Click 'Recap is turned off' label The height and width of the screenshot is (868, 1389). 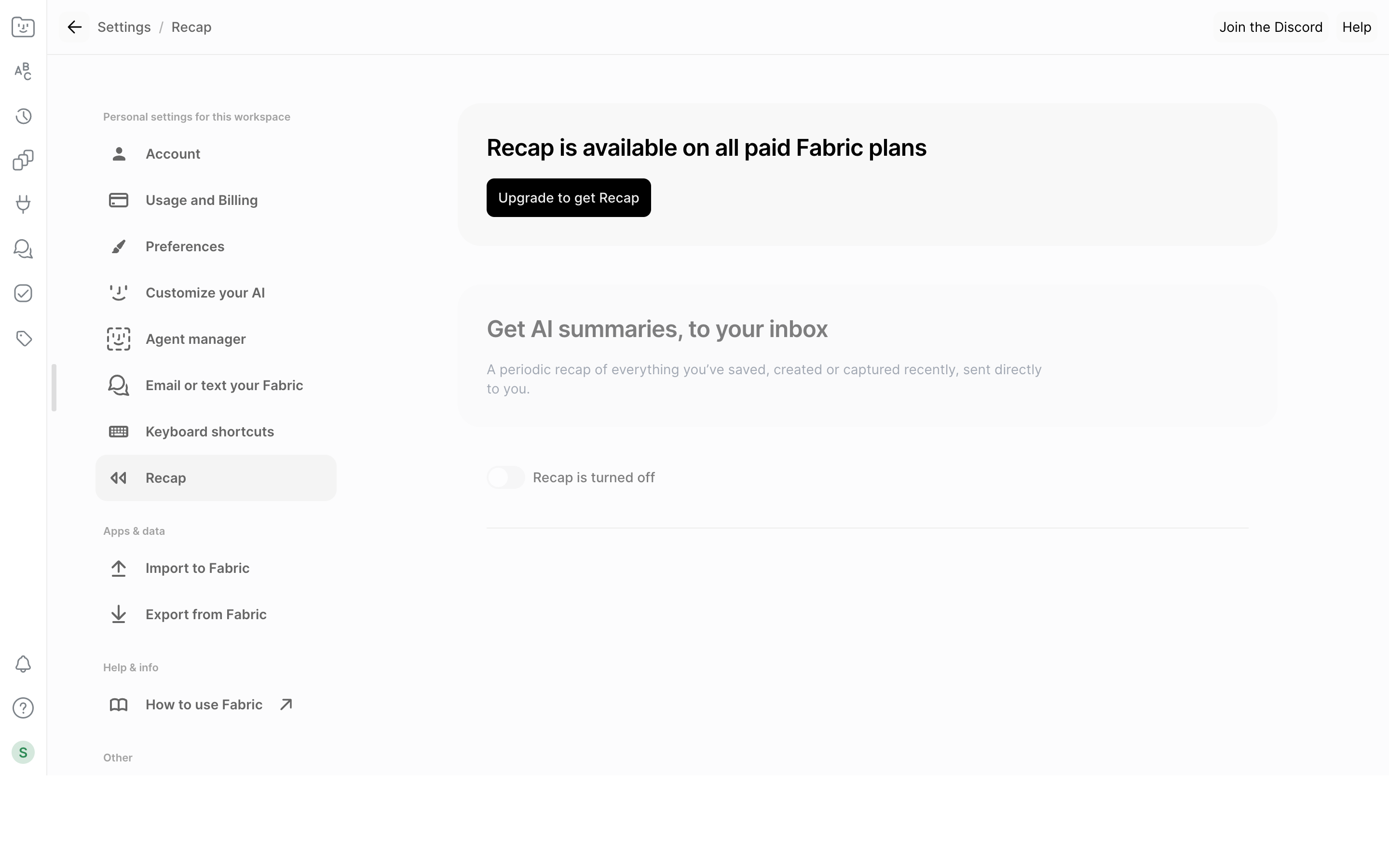594,477
